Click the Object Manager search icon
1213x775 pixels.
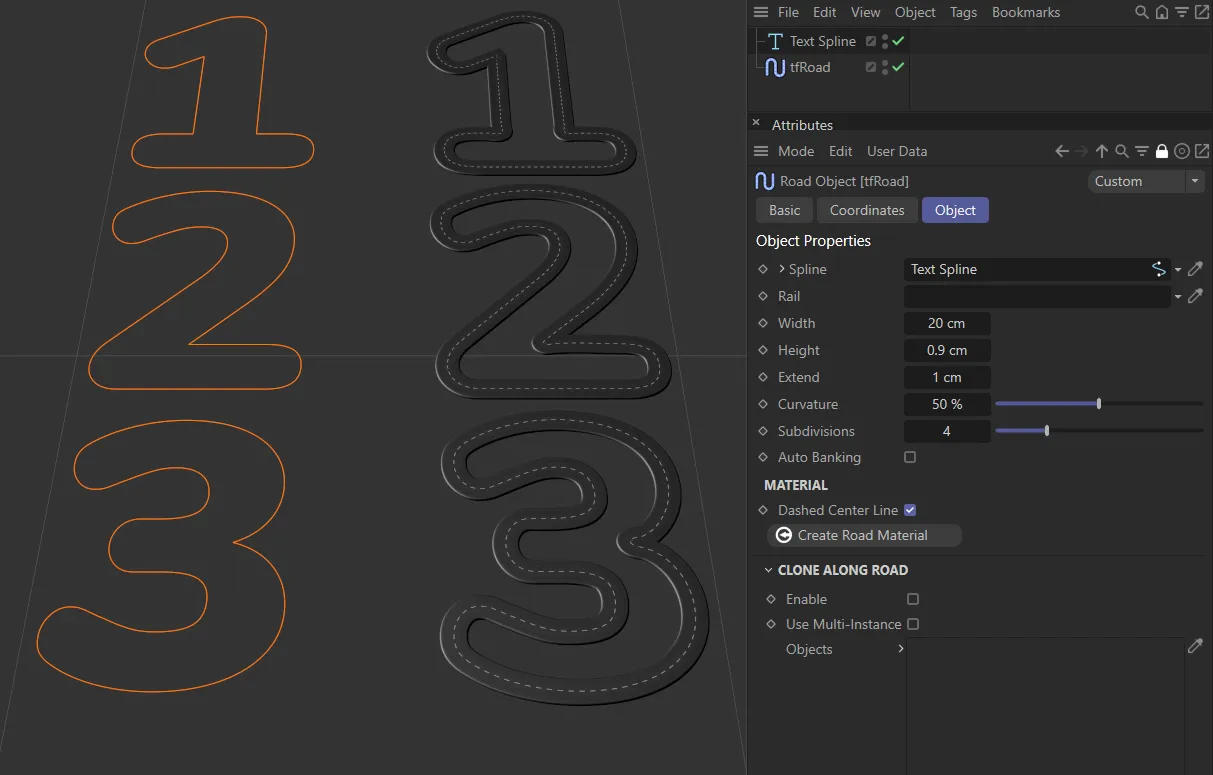coord(1142,12)
